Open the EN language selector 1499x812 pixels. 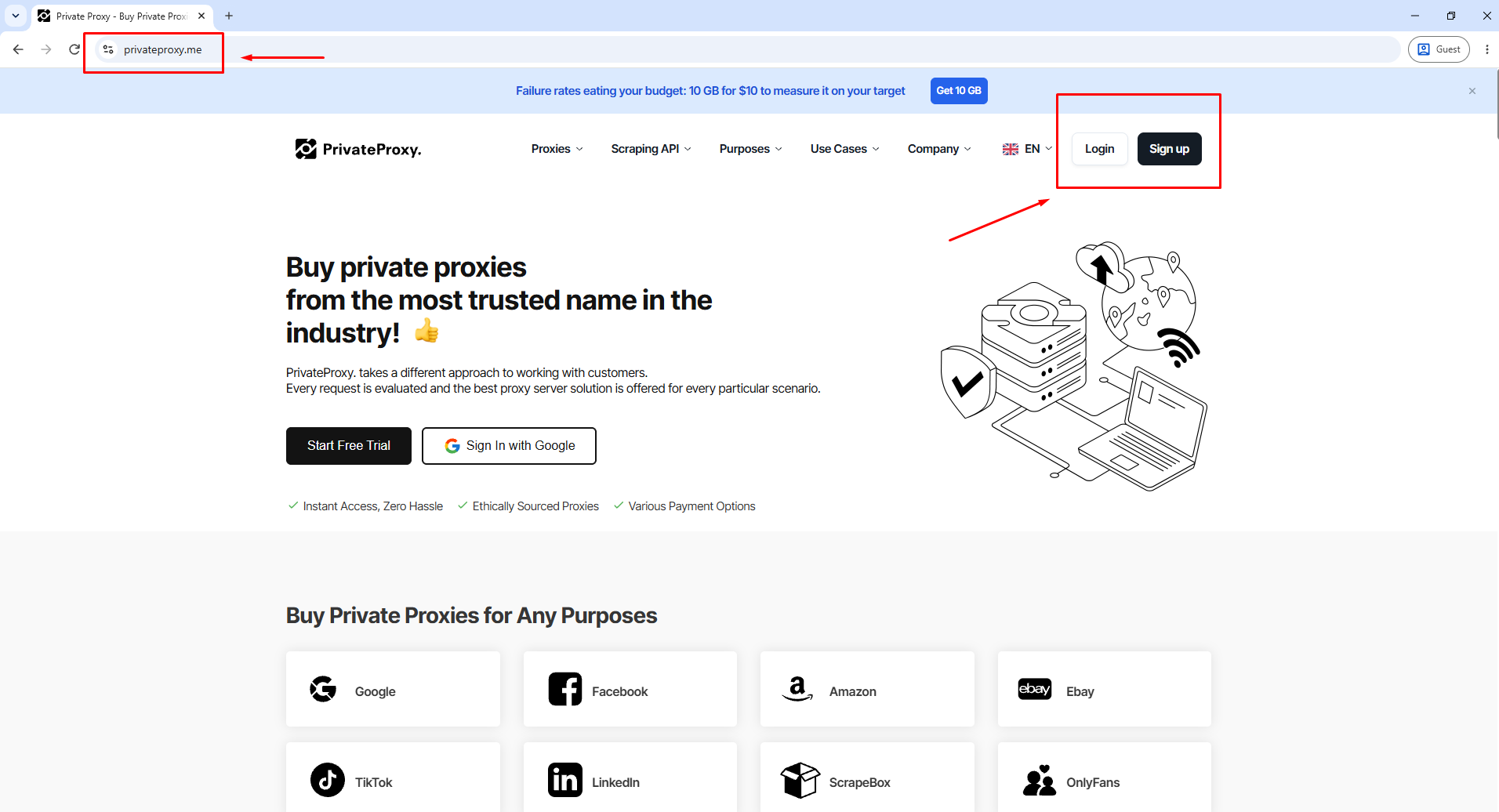point(1028,149)
